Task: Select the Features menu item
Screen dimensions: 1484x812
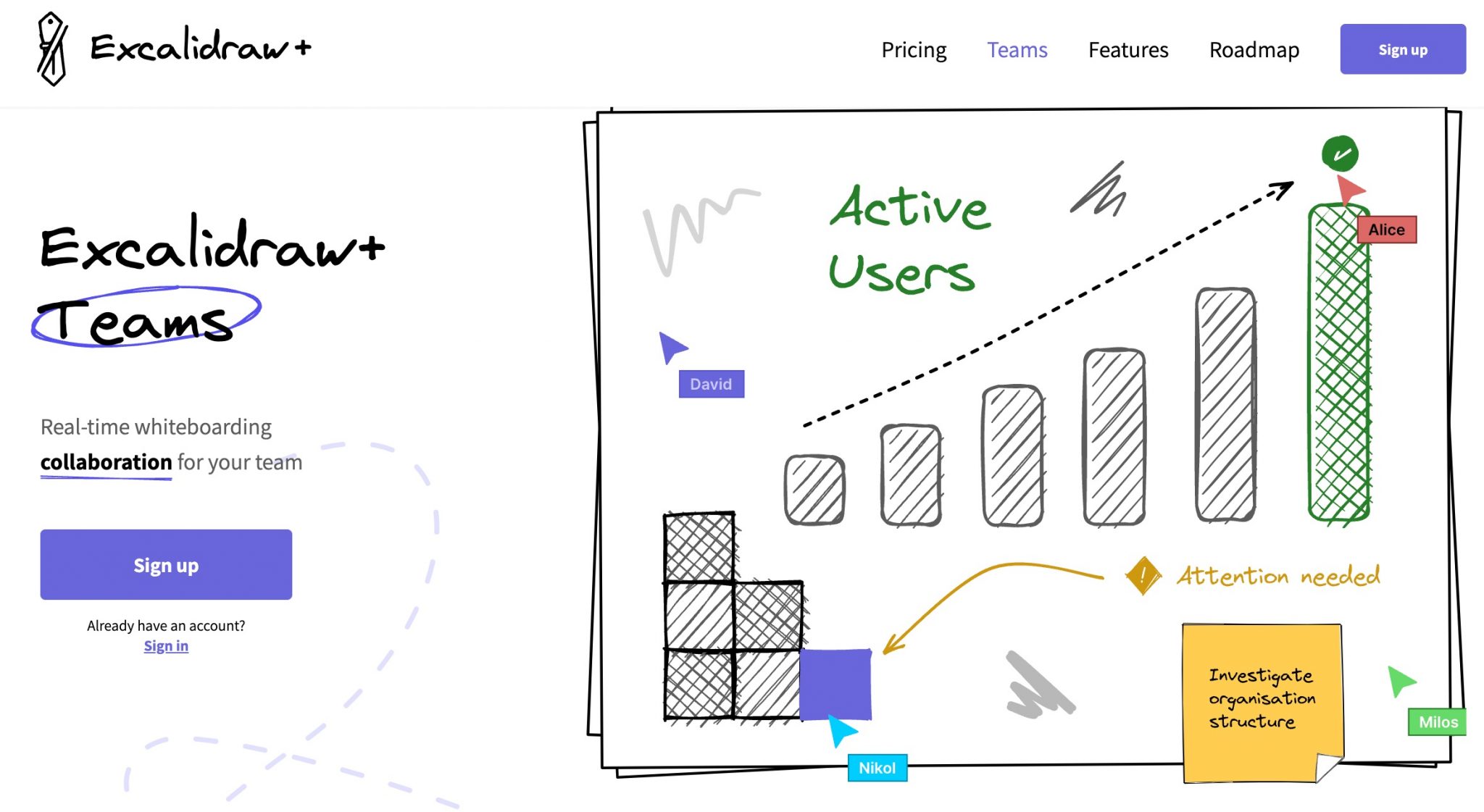Action: [1128, 48]
